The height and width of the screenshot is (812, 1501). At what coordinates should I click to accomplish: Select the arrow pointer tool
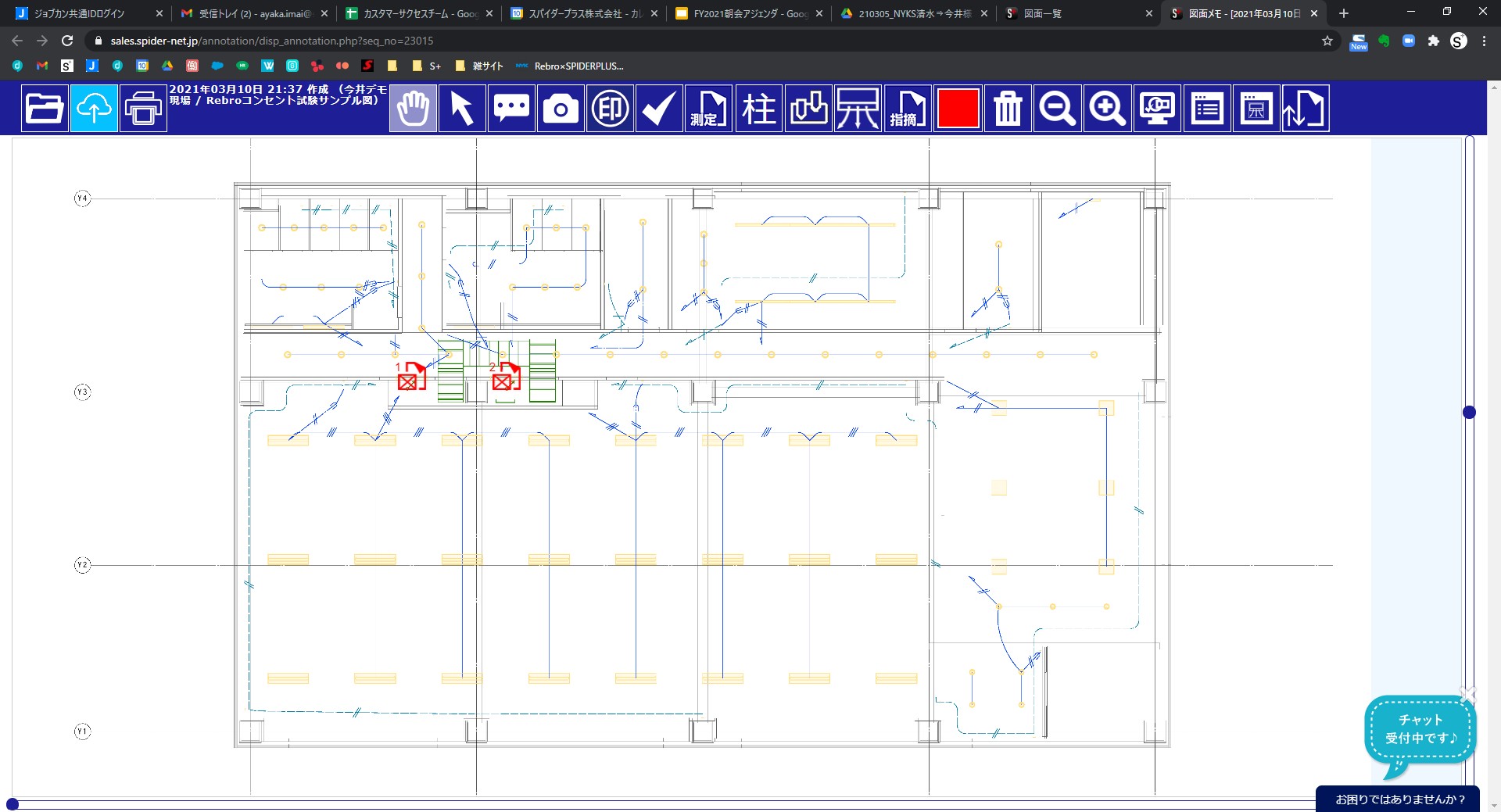[x=462, y=108]
